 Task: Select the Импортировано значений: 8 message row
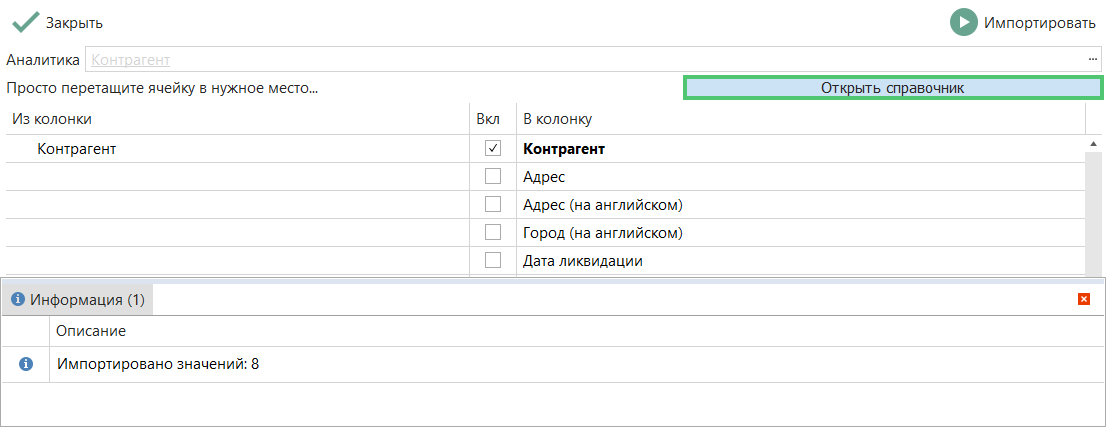point(158,364)
